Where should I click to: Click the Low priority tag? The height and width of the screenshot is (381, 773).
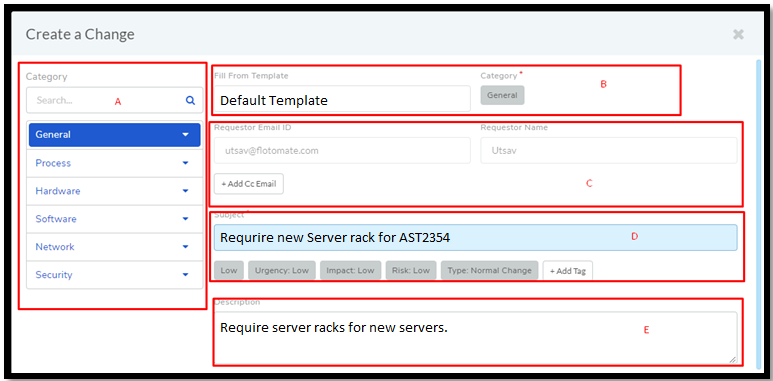[x=229, y=271]
